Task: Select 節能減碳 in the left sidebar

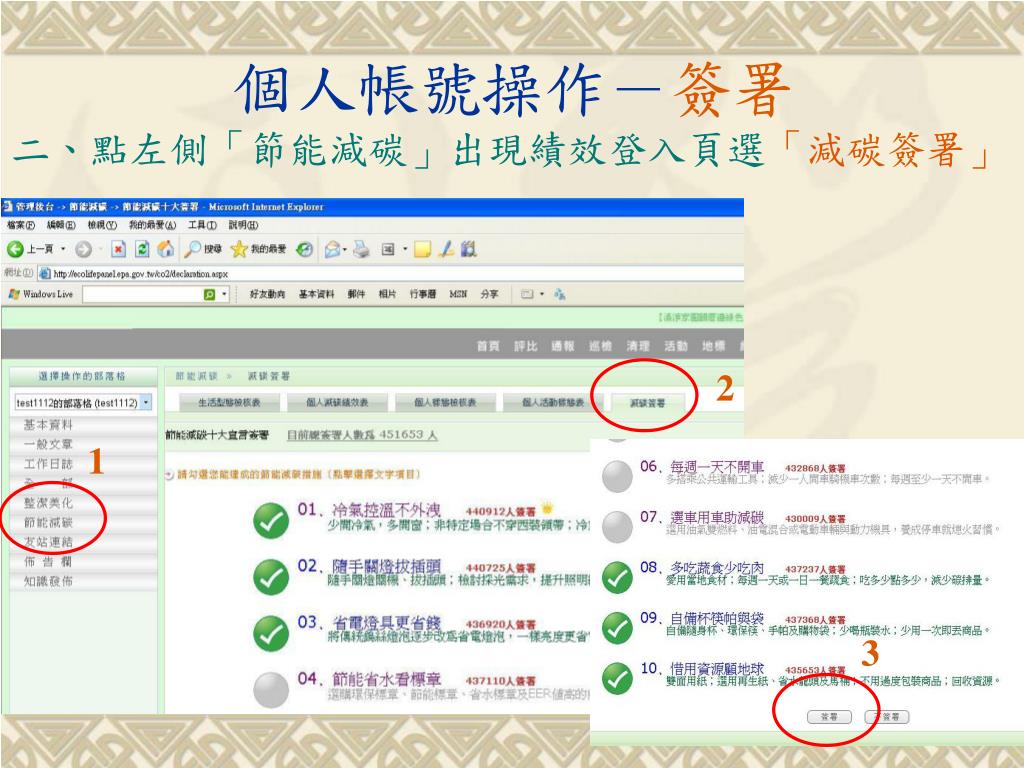Action: pyautogui.click(x=48, y=522)
